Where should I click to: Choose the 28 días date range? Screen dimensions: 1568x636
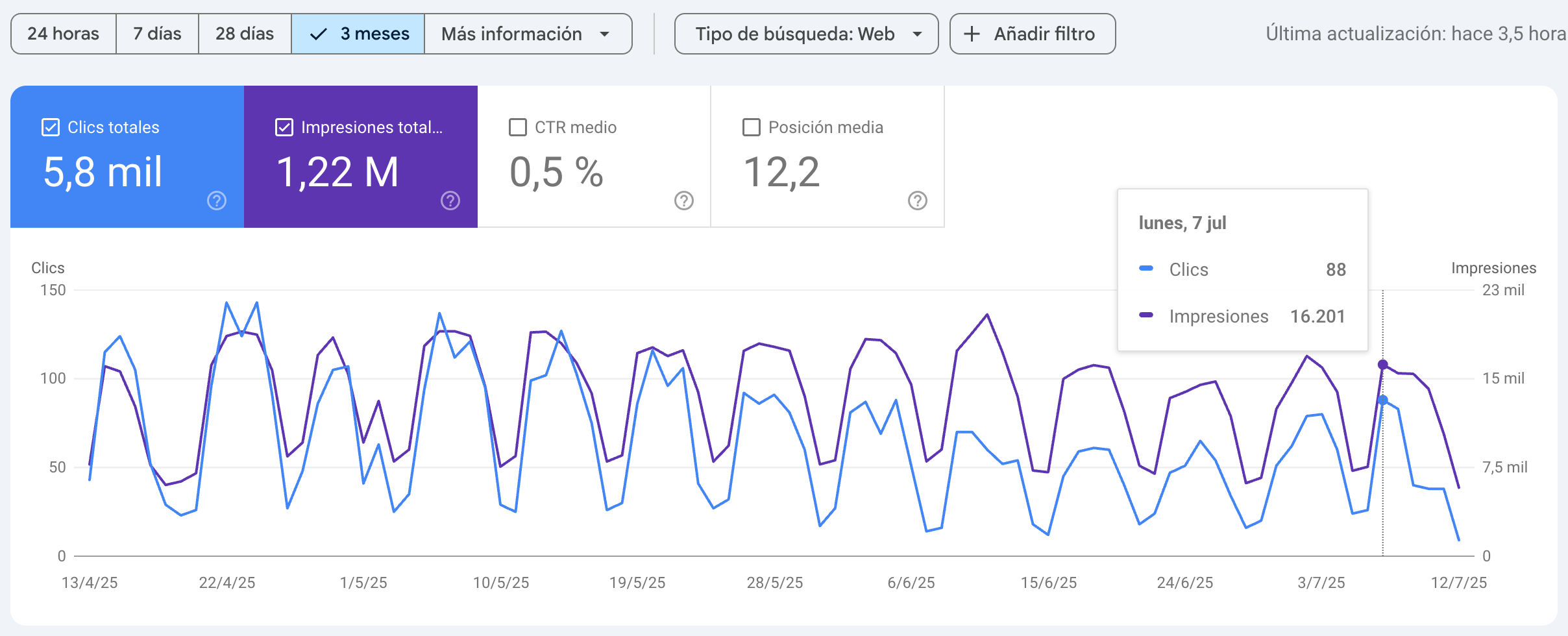[x=245, y=34]
